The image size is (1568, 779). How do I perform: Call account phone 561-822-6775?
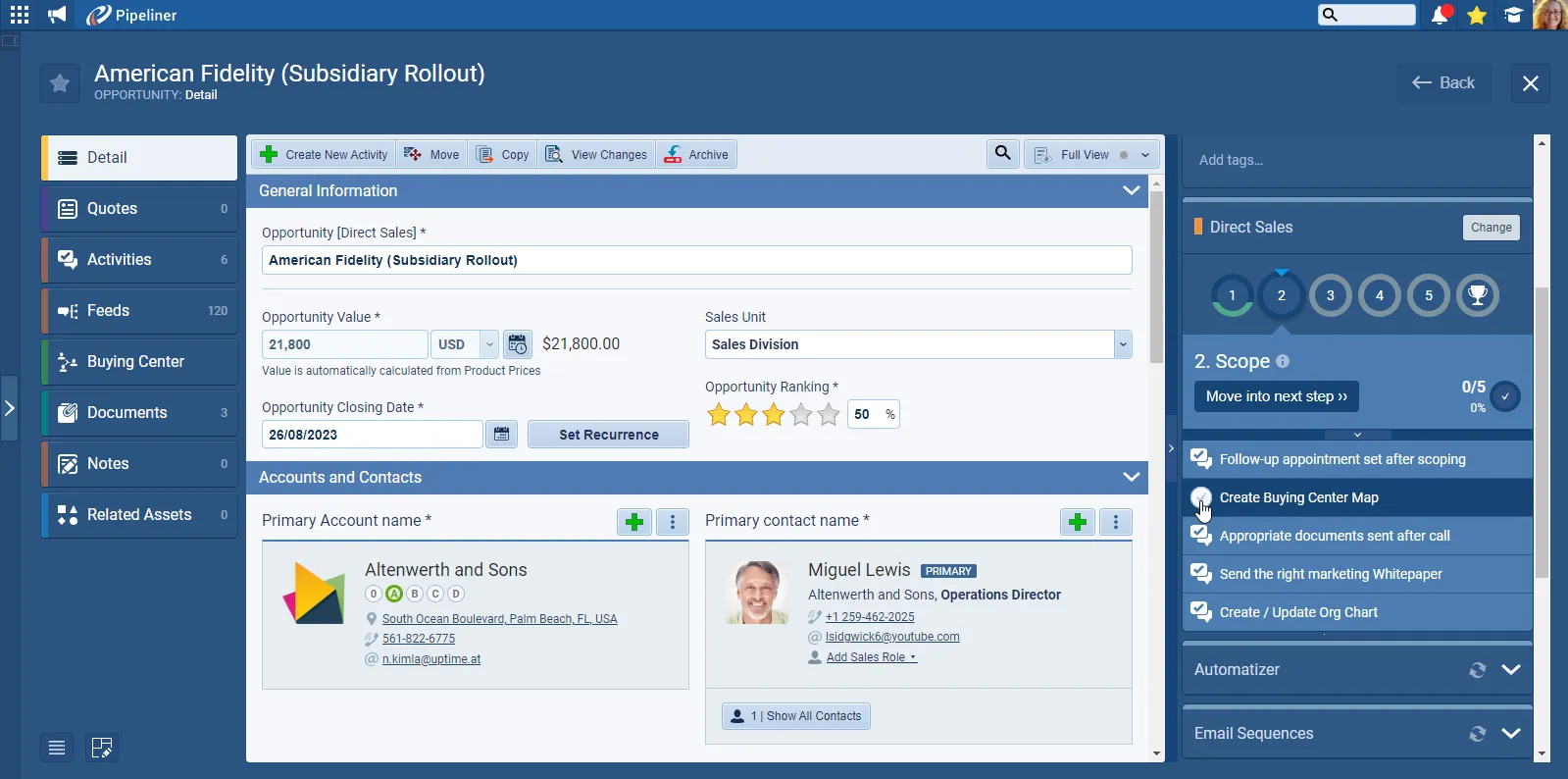419,639
